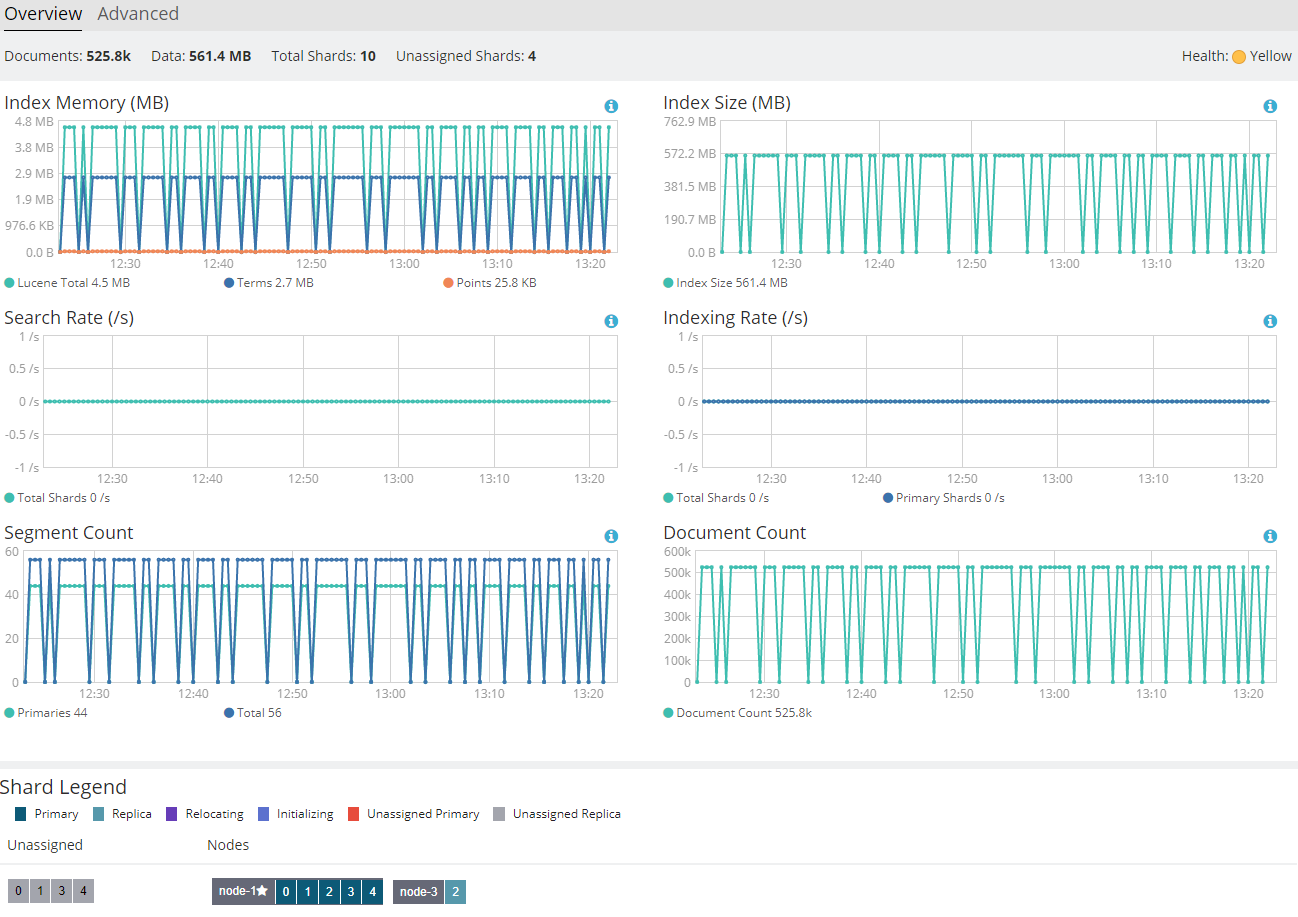Viewport: 1298px width, 917px height.
Task: Open the node-1 link
Action: 237,891
